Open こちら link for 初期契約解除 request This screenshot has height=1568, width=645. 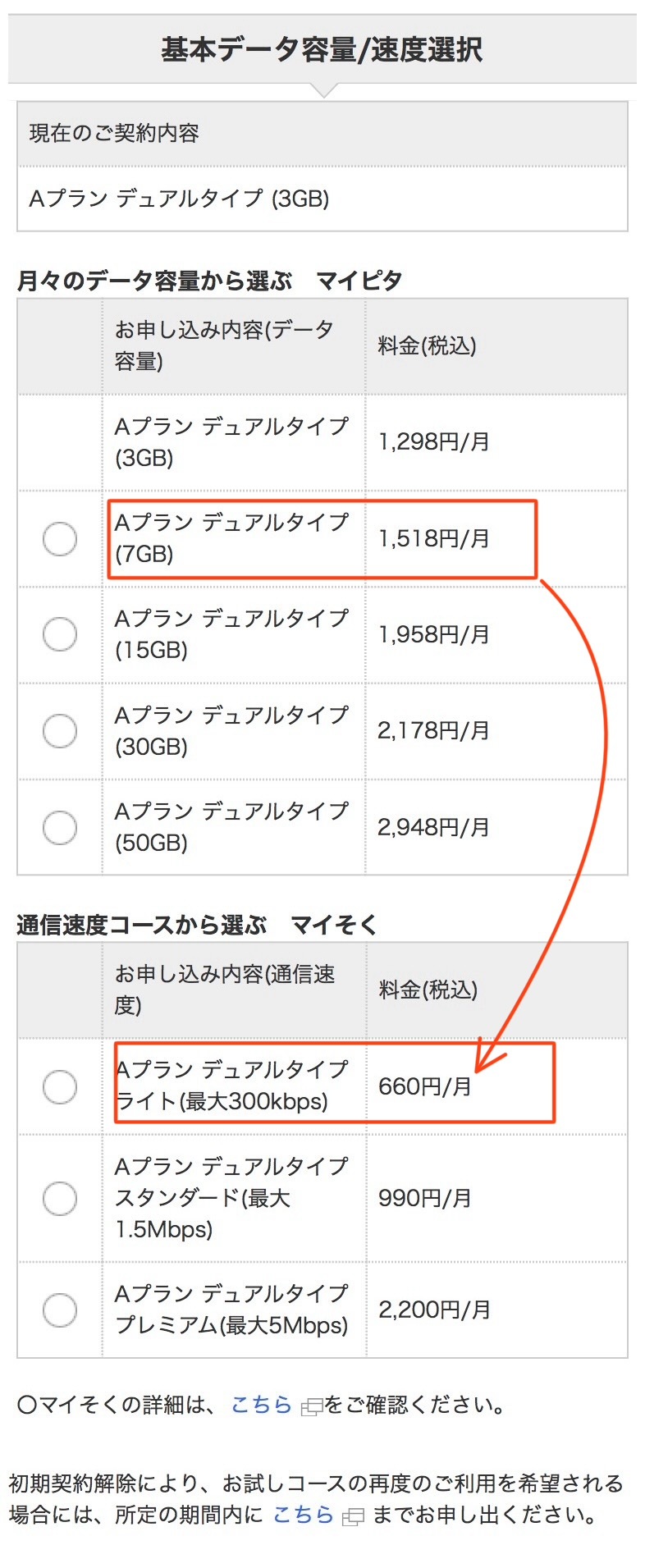(x=303, y=1515)
